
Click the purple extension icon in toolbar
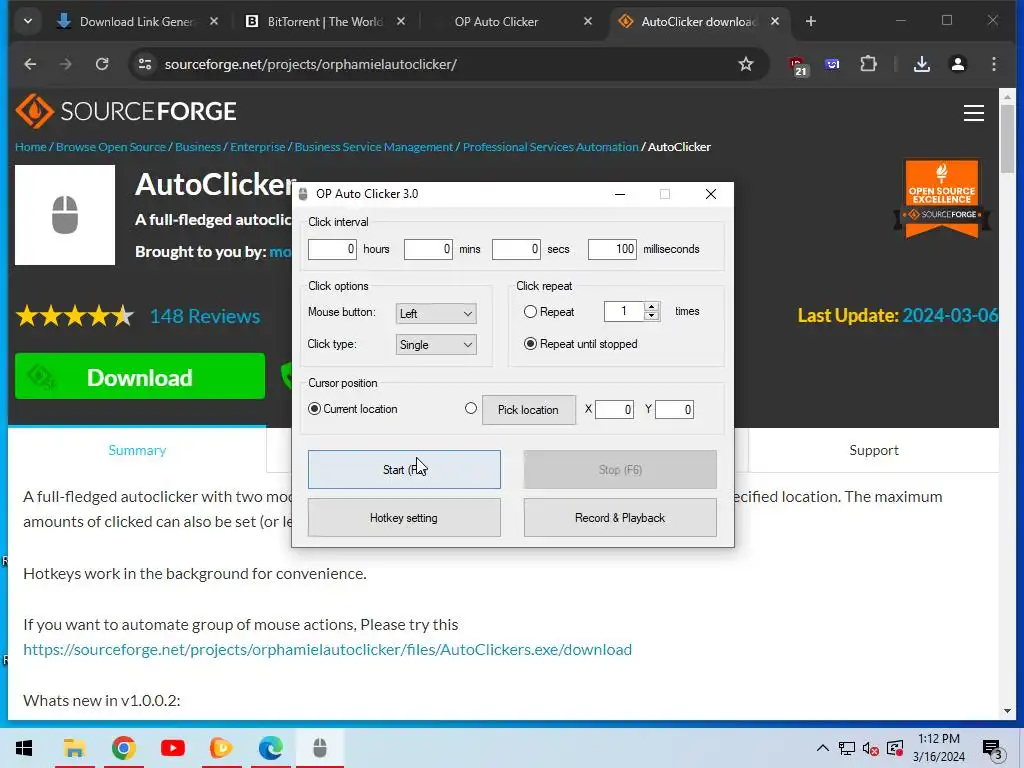pyautogui.click(x=832, y=64)
